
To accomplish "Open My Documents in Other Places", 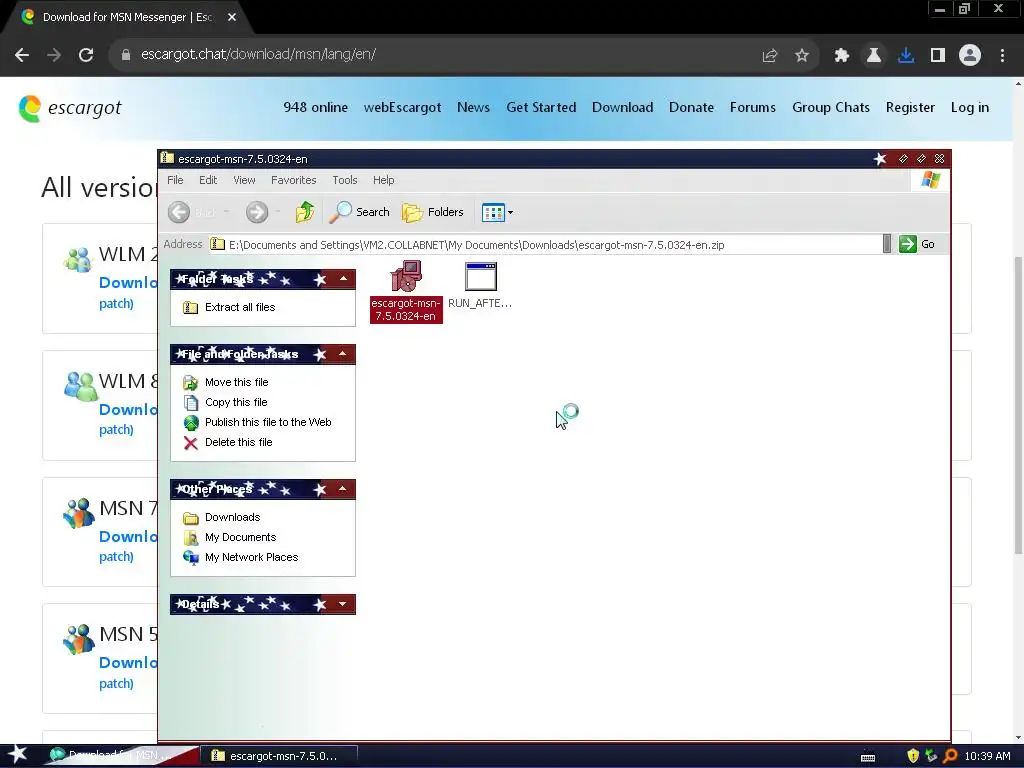I will coord(240,537).
